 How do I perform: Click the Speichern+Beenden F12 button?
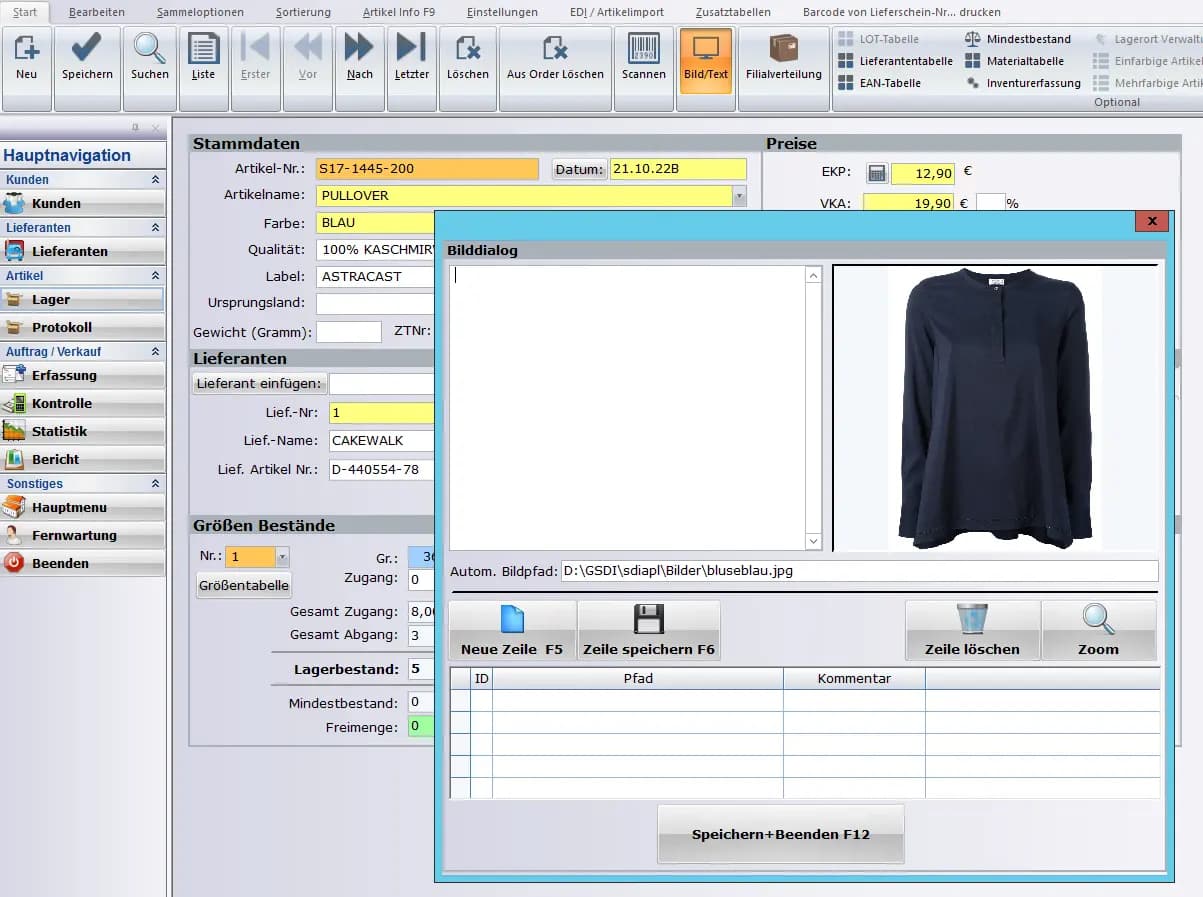coord(780,836)
